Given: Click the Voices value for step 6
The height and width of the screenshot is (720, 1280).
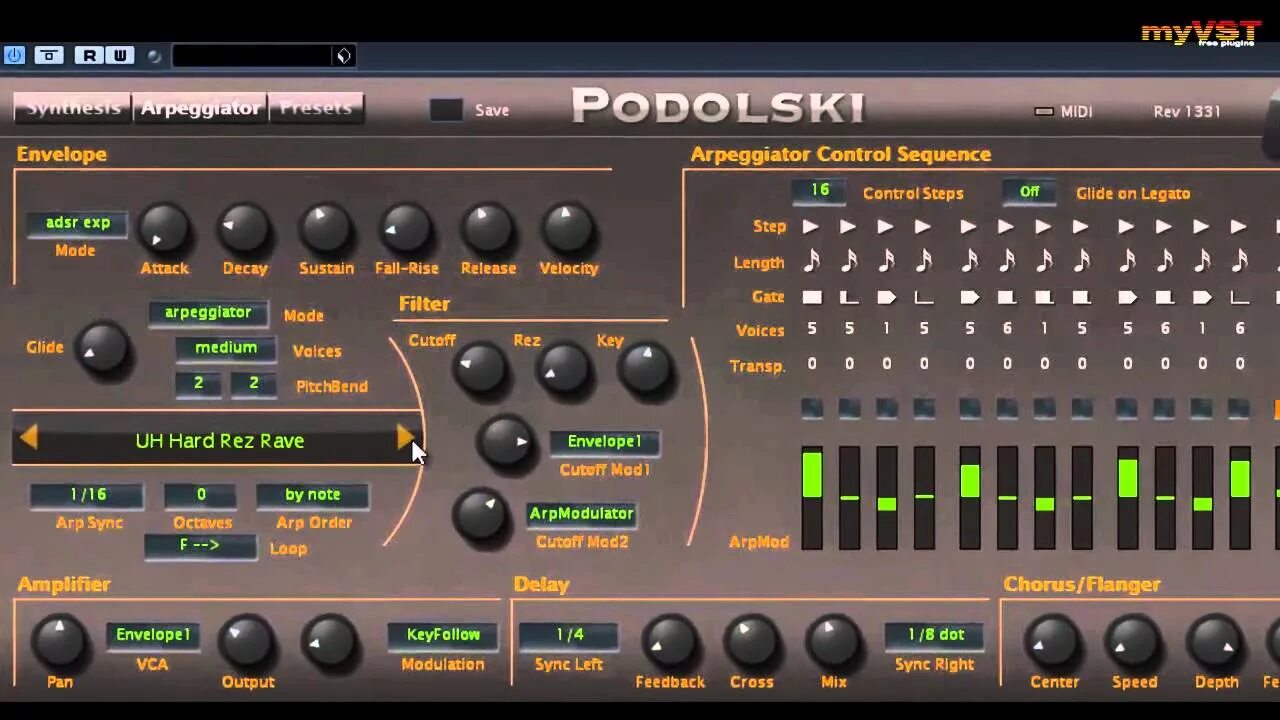Looking at the screenshot, I should 1007,330.
